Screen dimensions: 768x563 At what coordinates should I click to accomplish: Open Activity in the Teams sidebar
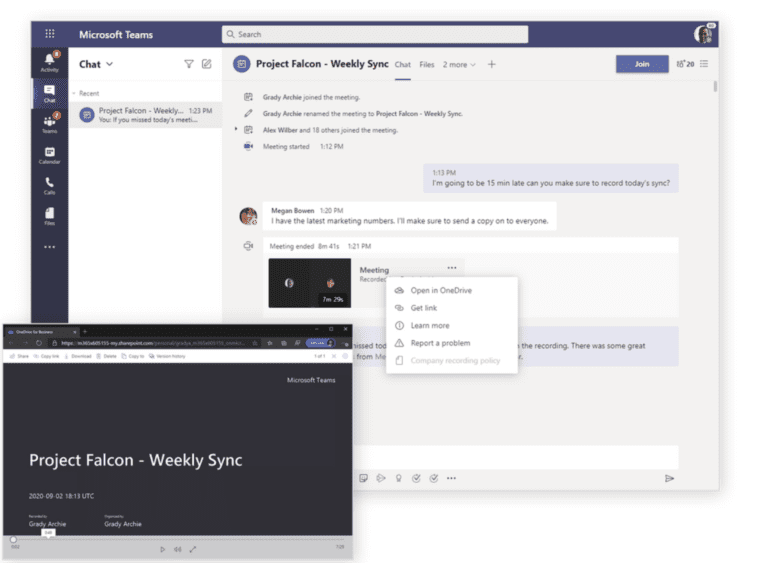point(49,62)
